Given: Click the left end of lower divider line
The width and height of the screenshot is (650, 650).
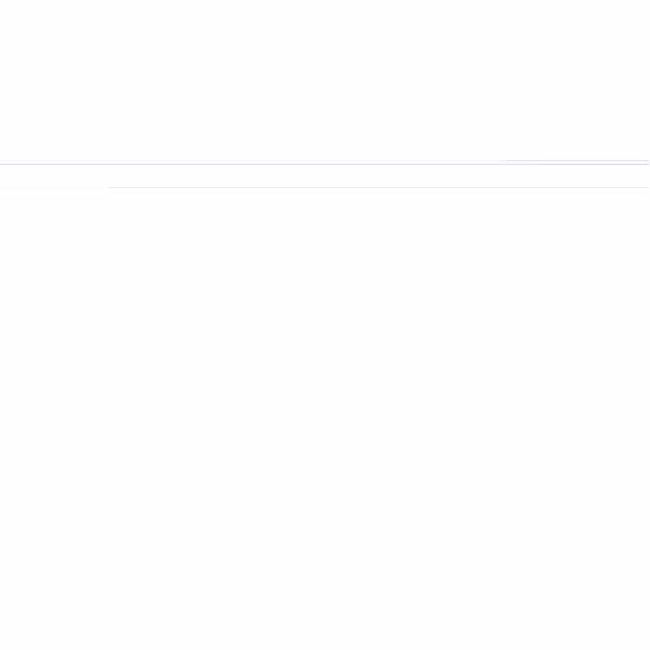Looking at the screenshot, I should tap(109, 187).
